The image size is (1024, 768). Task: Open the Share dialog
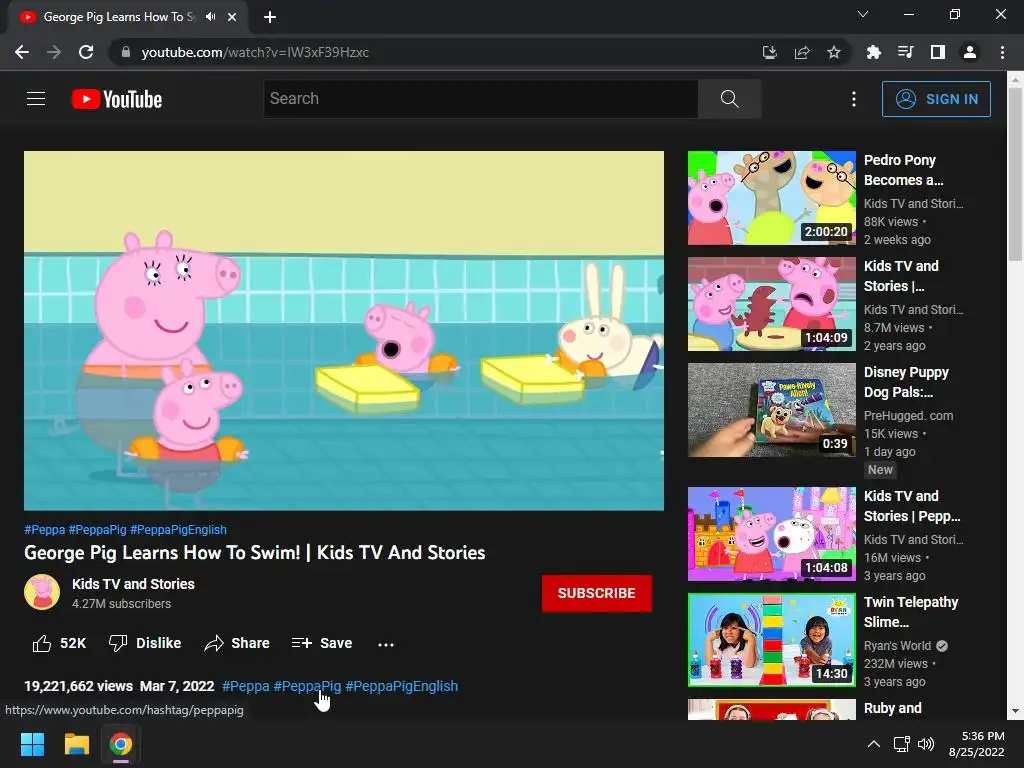point(237,643)
